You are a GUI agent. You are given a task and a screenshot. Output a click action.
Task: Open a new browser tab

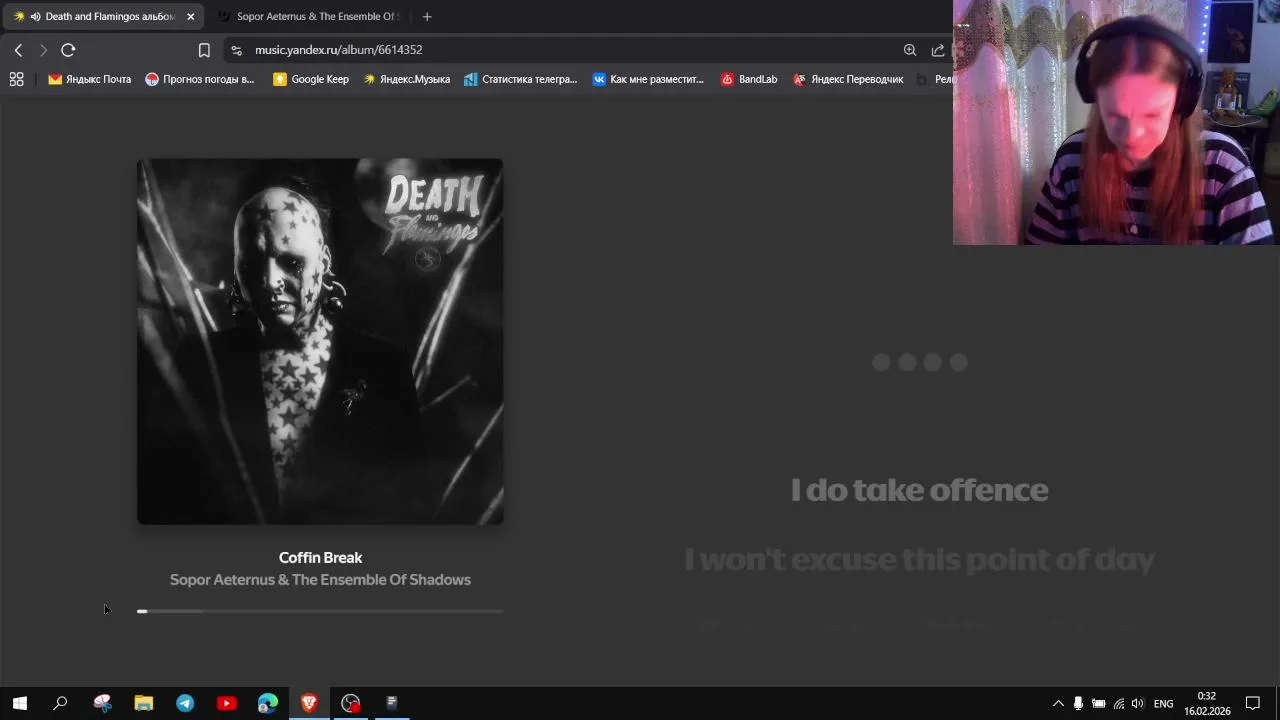pyautogui.click(x=427, y=16)
